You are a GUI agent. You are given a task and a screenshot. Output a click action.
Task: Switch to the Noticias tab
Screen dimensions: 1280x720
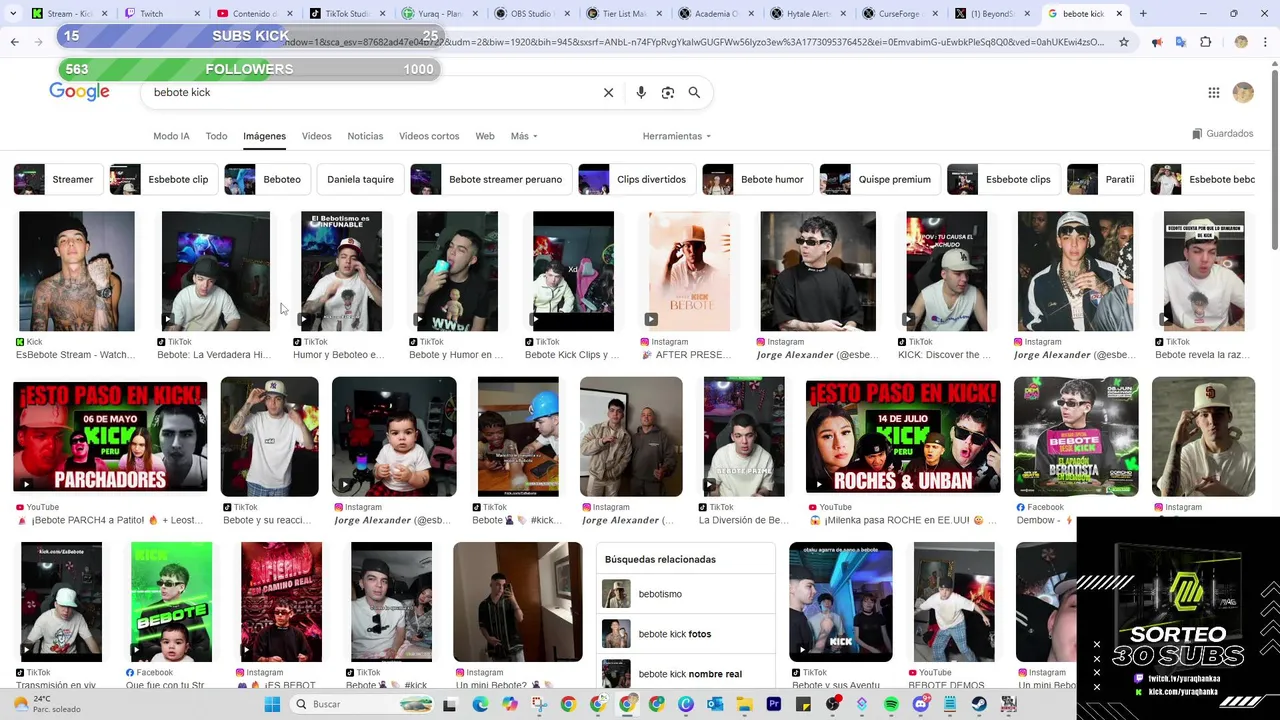click(x=365, y=136)
